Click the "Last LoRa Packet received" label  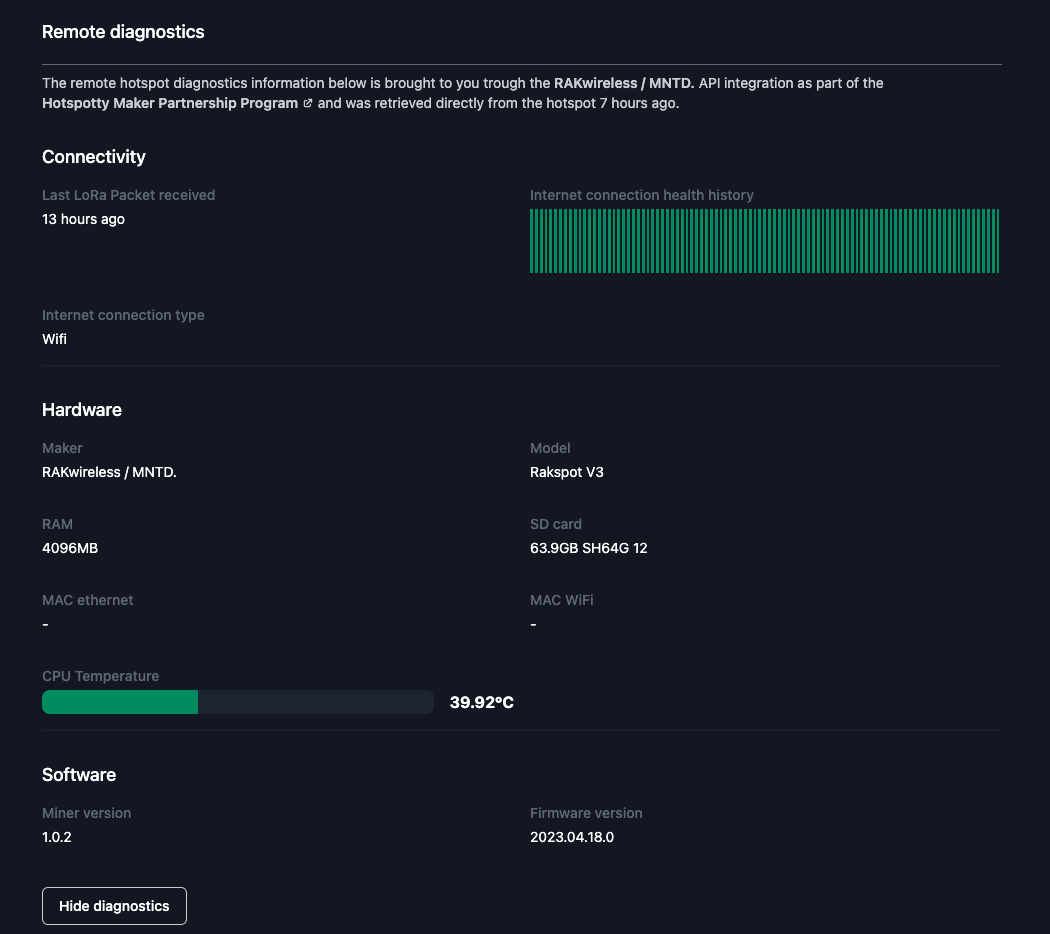(x=129, y=195)
